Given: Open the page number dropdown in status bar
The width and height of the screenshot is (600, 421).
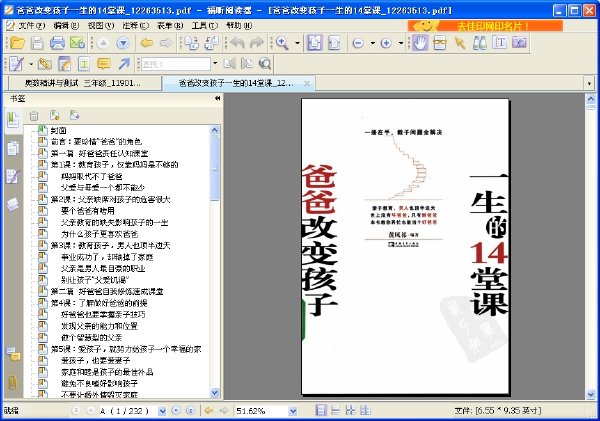Looking at the screenshot, I should pyautogui.click(x=162, y=411).
